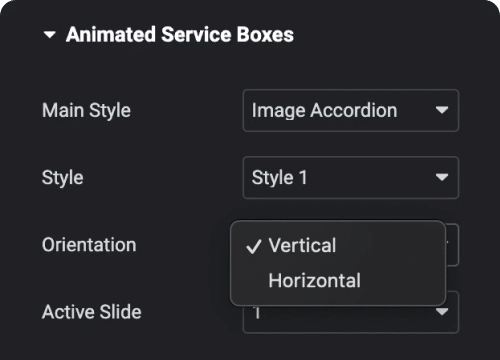Click the Style 1 selected value text
This screenshot has width=500, height=360.
point(279,178)
